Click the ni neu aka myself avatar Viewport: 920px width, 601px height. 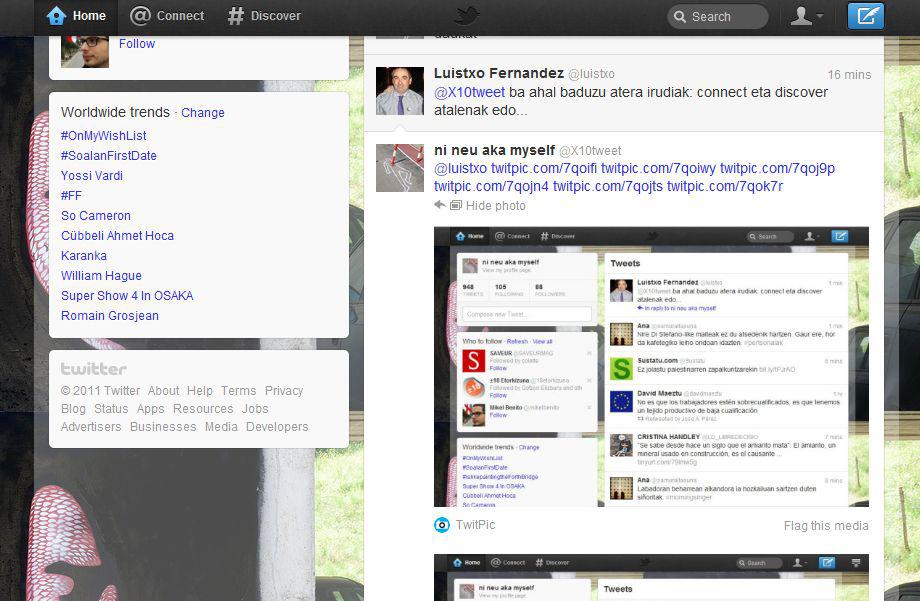click(399, 167)
